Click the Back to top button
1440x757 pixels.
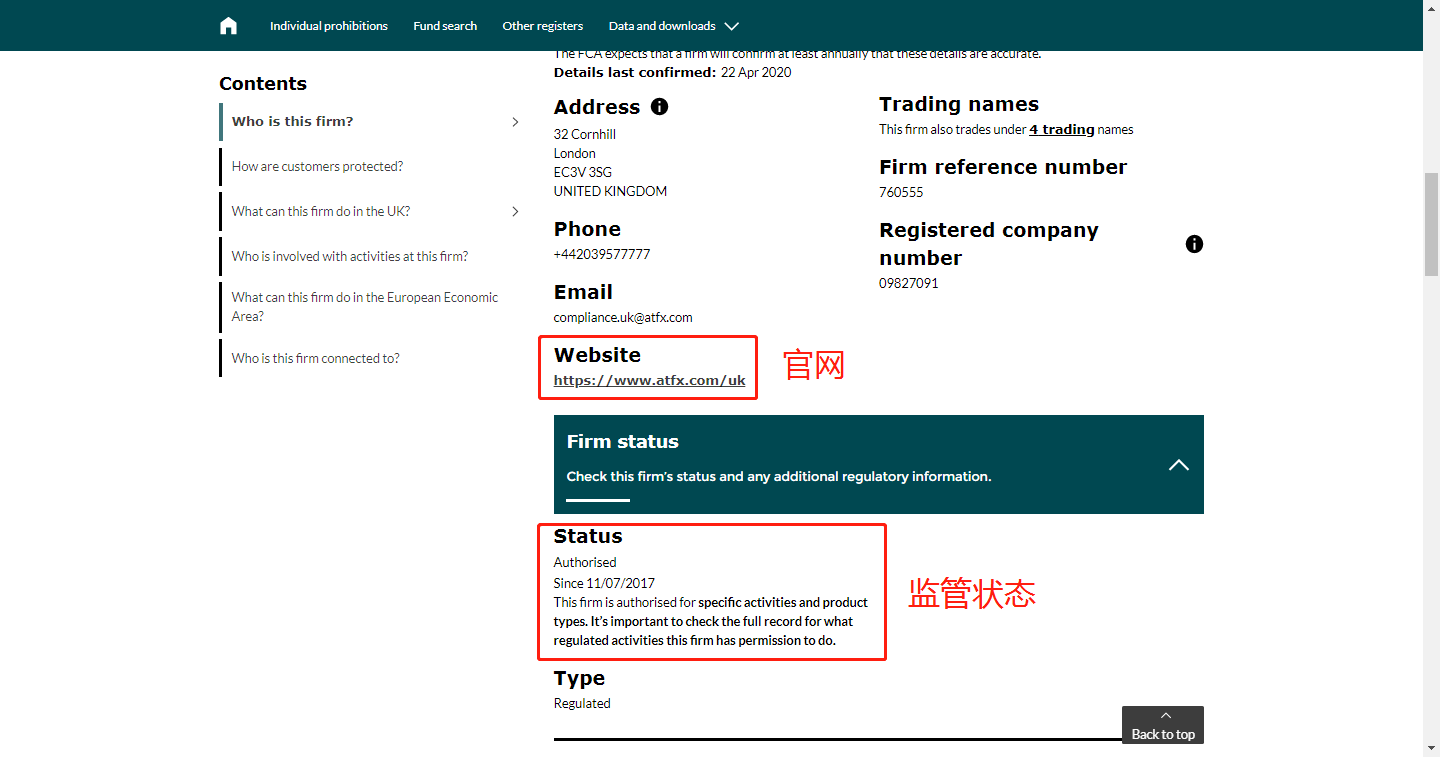[1163, 725]
